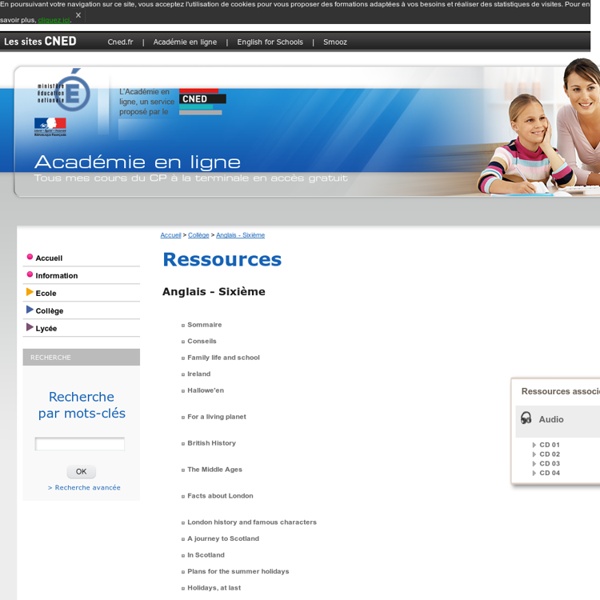Click the CNED logo in banner
Viewport: 600px width, 600px height.
203,99
